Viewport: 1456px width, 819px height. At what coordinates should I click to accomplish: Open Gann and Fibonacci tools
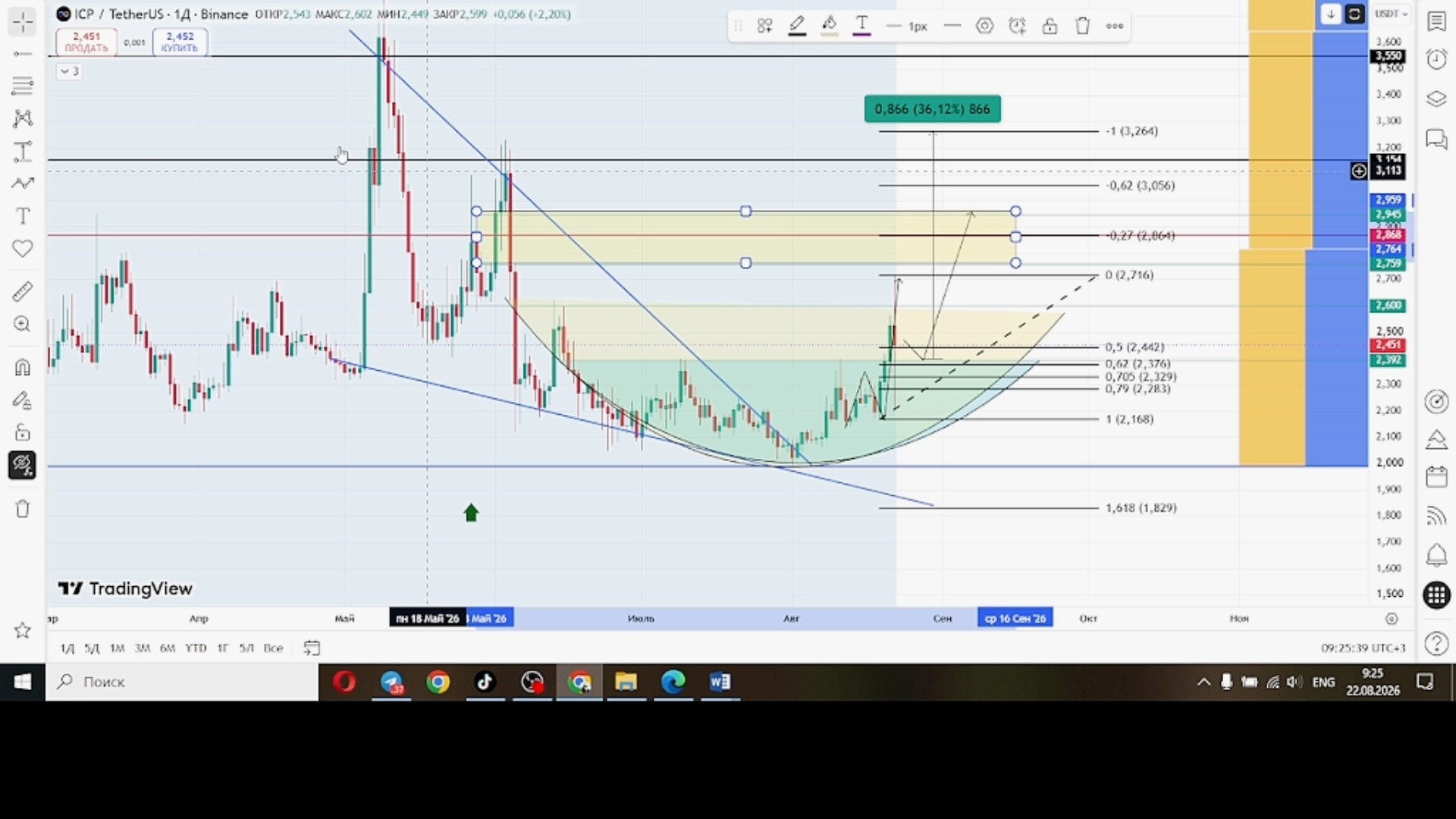23,86
